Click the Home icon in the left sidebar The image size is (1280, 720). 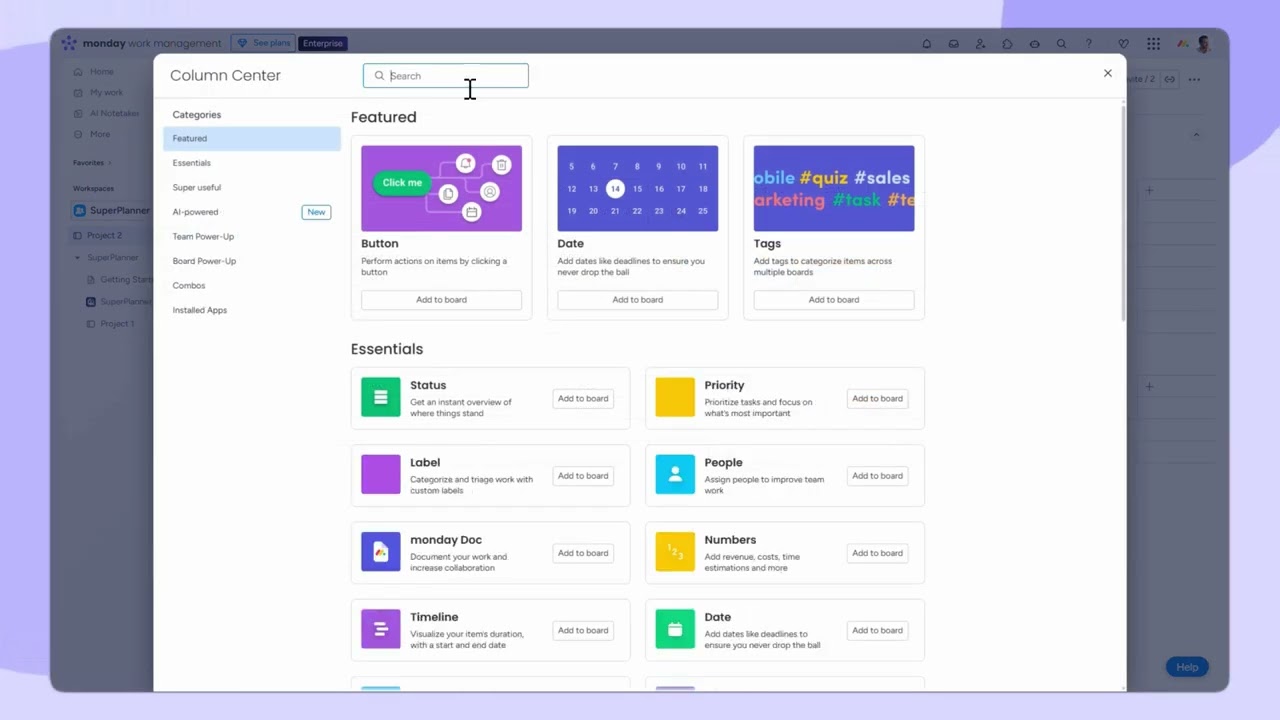point(78,72)
